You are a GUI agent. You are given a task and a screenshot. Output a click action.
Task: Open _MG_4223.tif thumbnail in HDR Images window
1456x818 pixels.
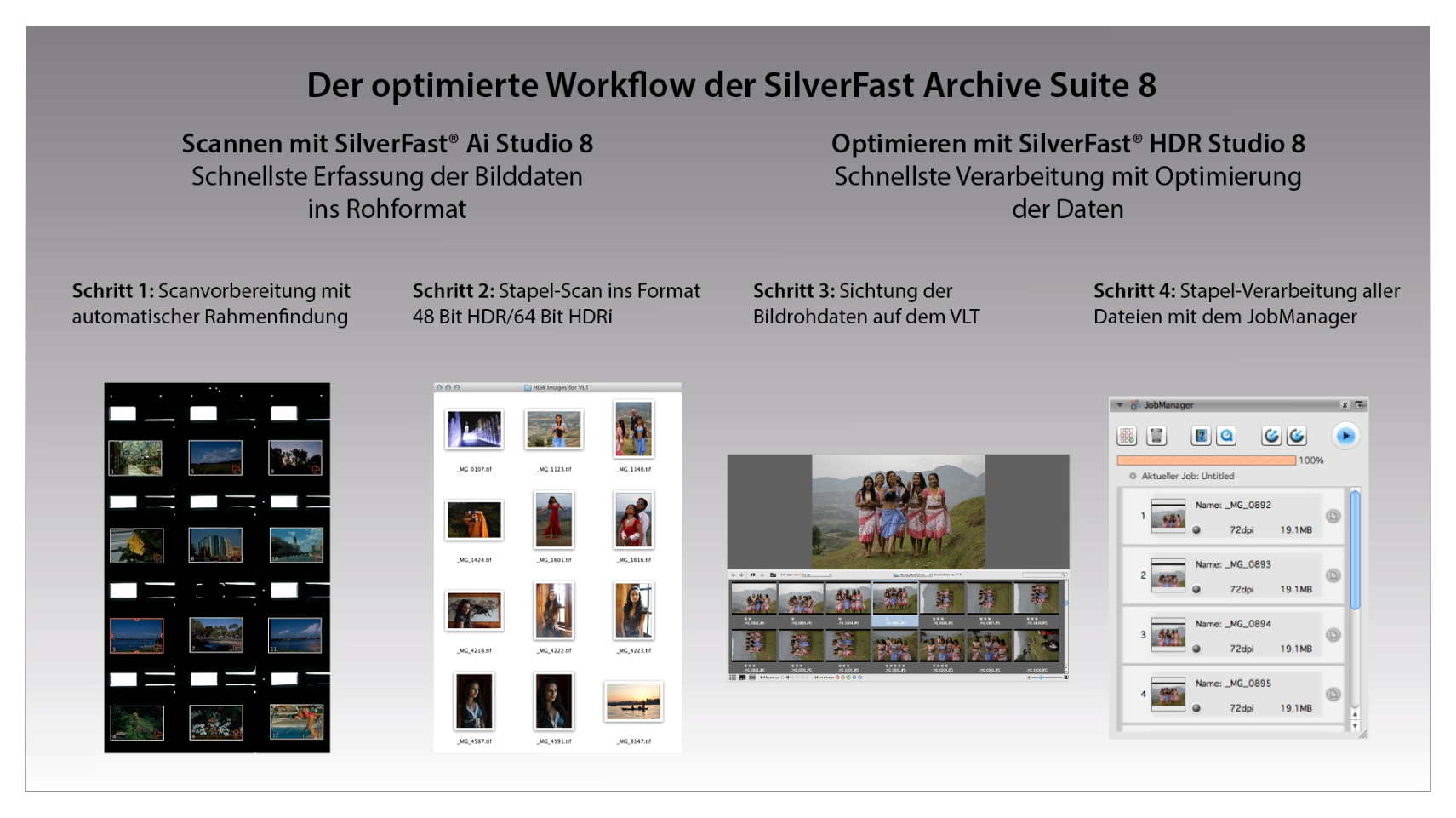(x=634, y=610)
